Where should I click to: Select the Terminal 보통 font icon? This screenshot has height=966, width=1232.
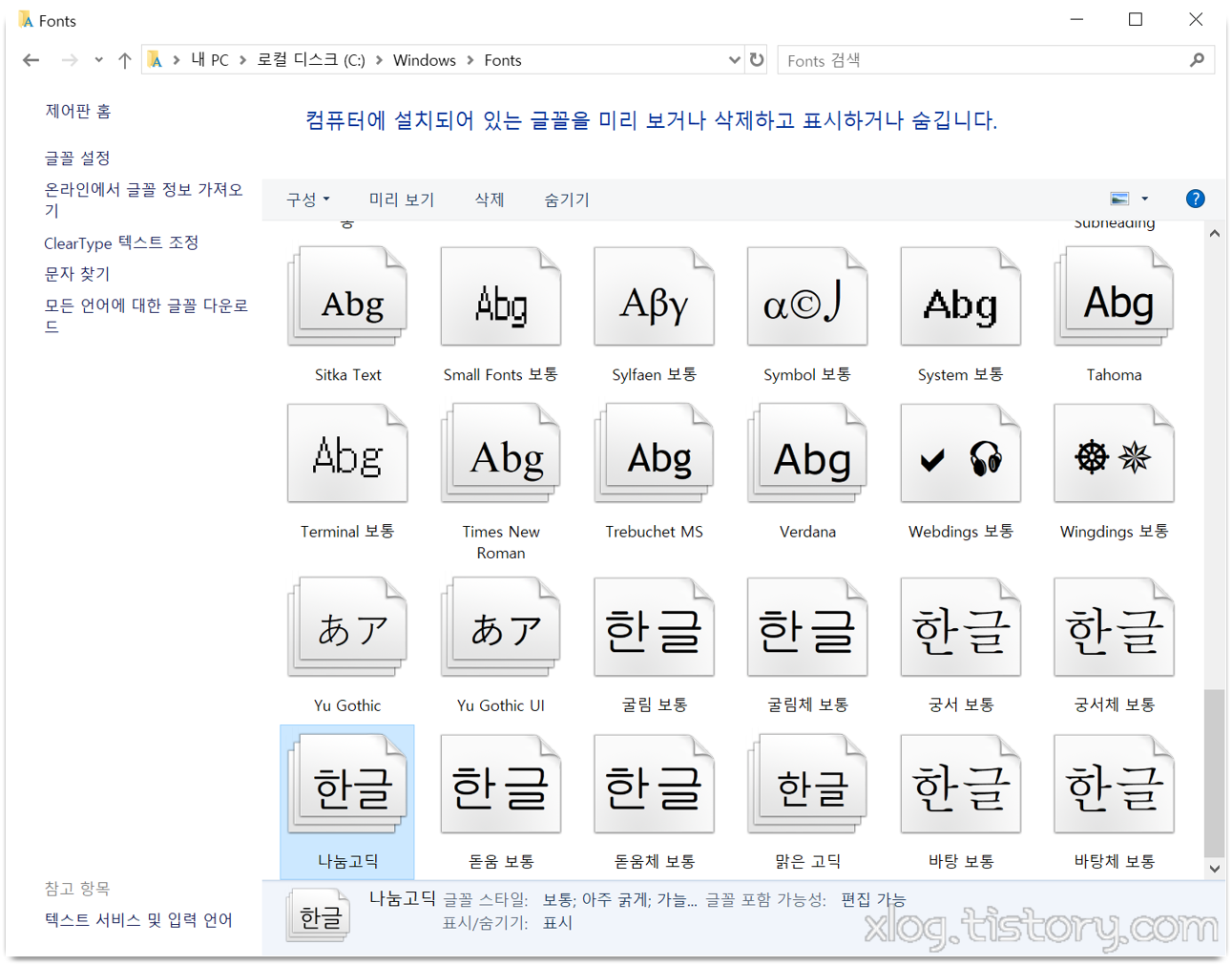click(x=347, y=453)
